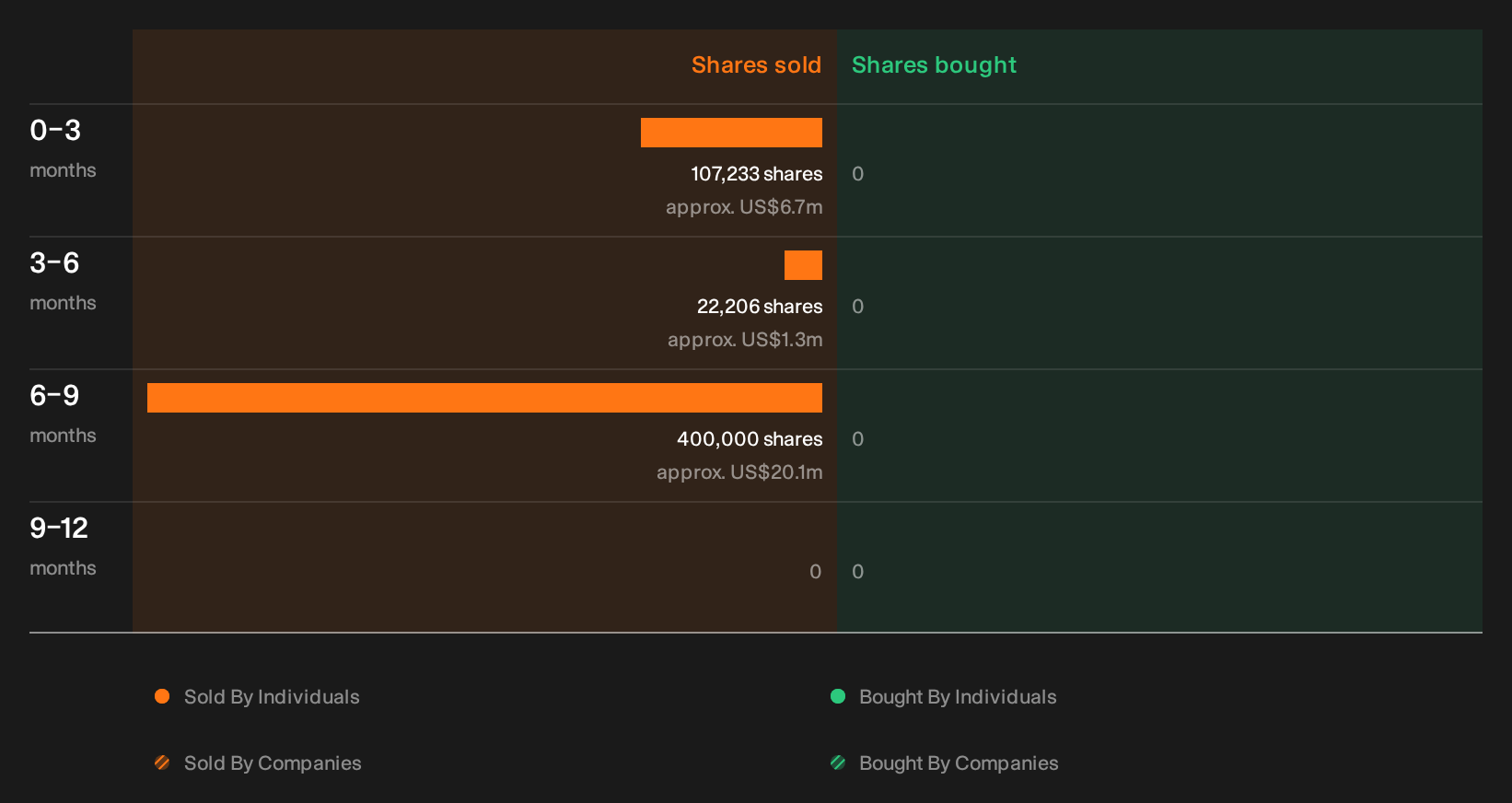Click the approx. US$20.1m value
Viewport: 1512px width, 803px height.
pos(739,472)
